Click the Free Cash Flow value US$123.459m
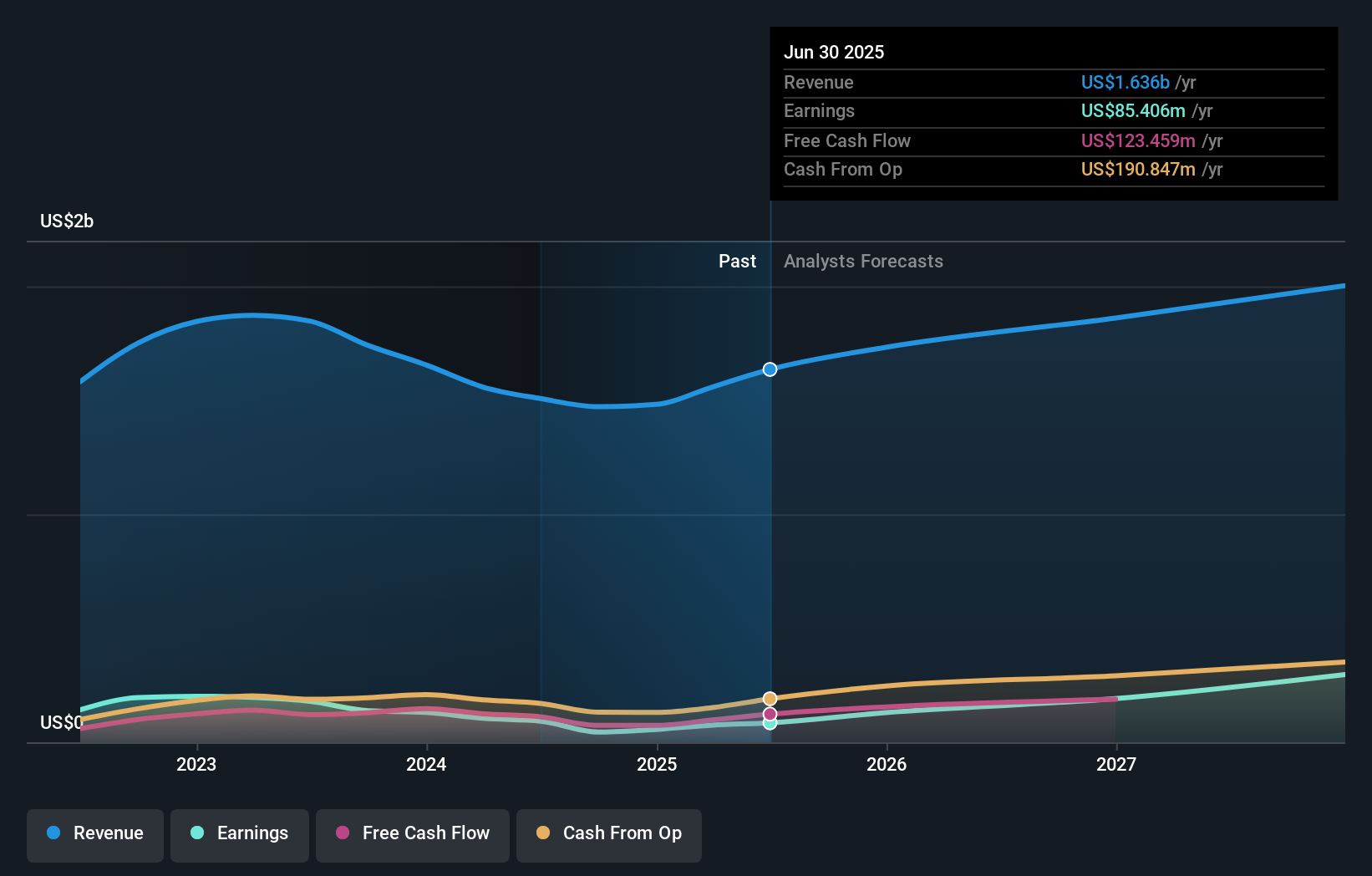Screen dimensions: 1372x876 click(x=1138, y=140)
